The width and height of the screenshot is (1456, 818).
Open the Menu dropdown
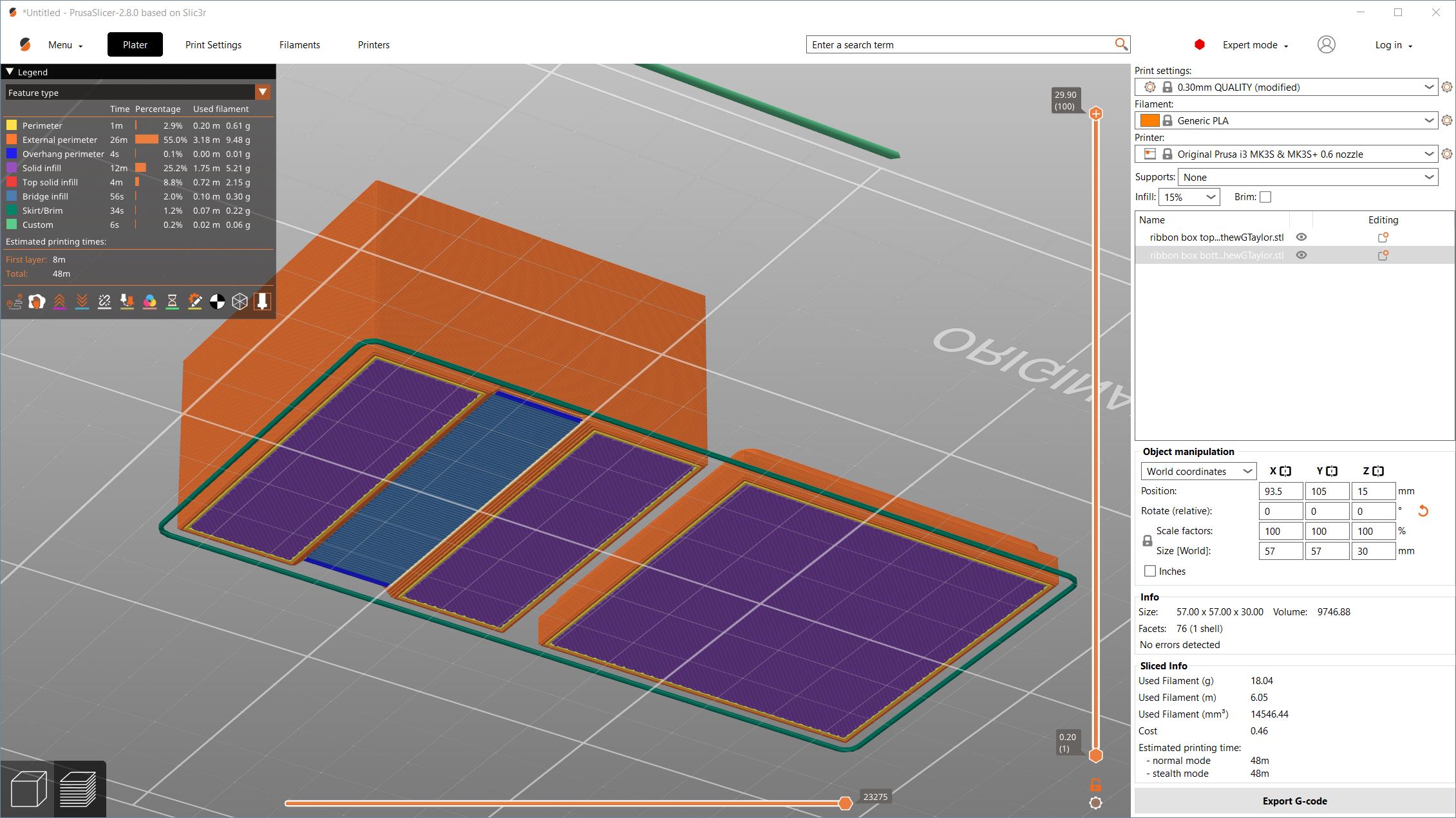(x=65, y=45)
